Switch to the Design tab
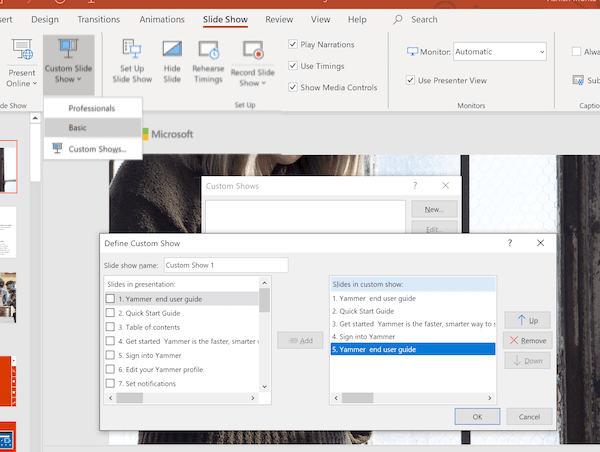The image size is (600, 452). (45, 19)
